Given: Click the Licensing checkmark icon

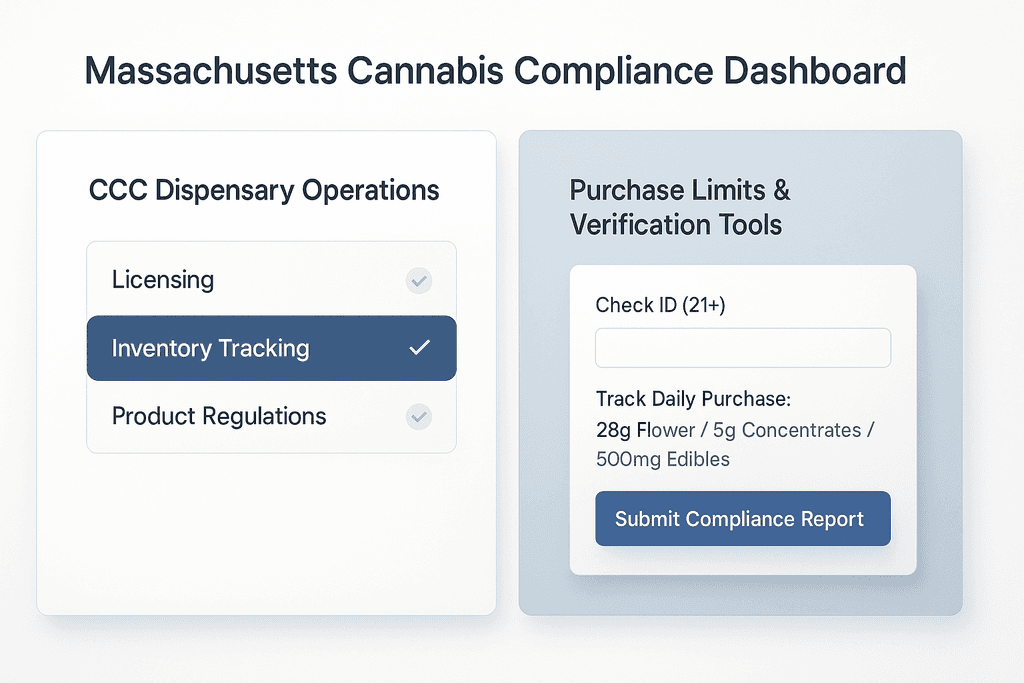Looking at the screenshot, I should click(x=419, y=281).
